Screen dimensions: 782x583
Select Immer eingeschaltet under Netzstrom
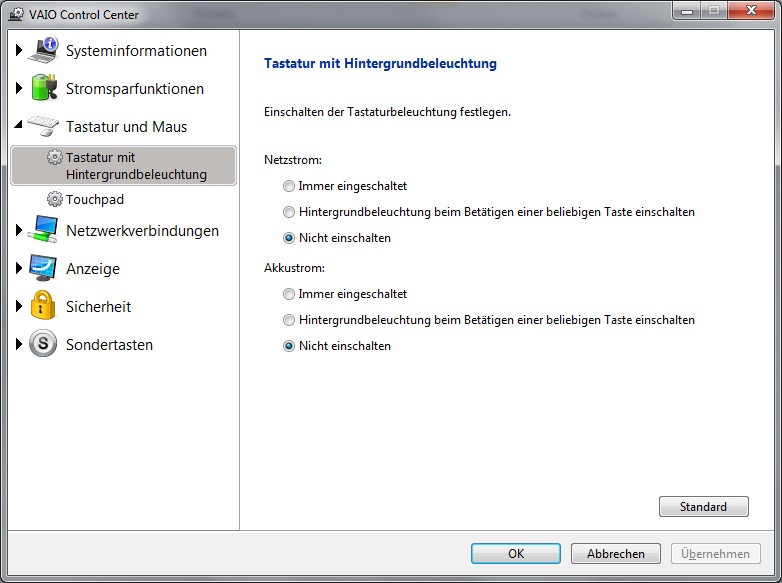coord(289,186)
